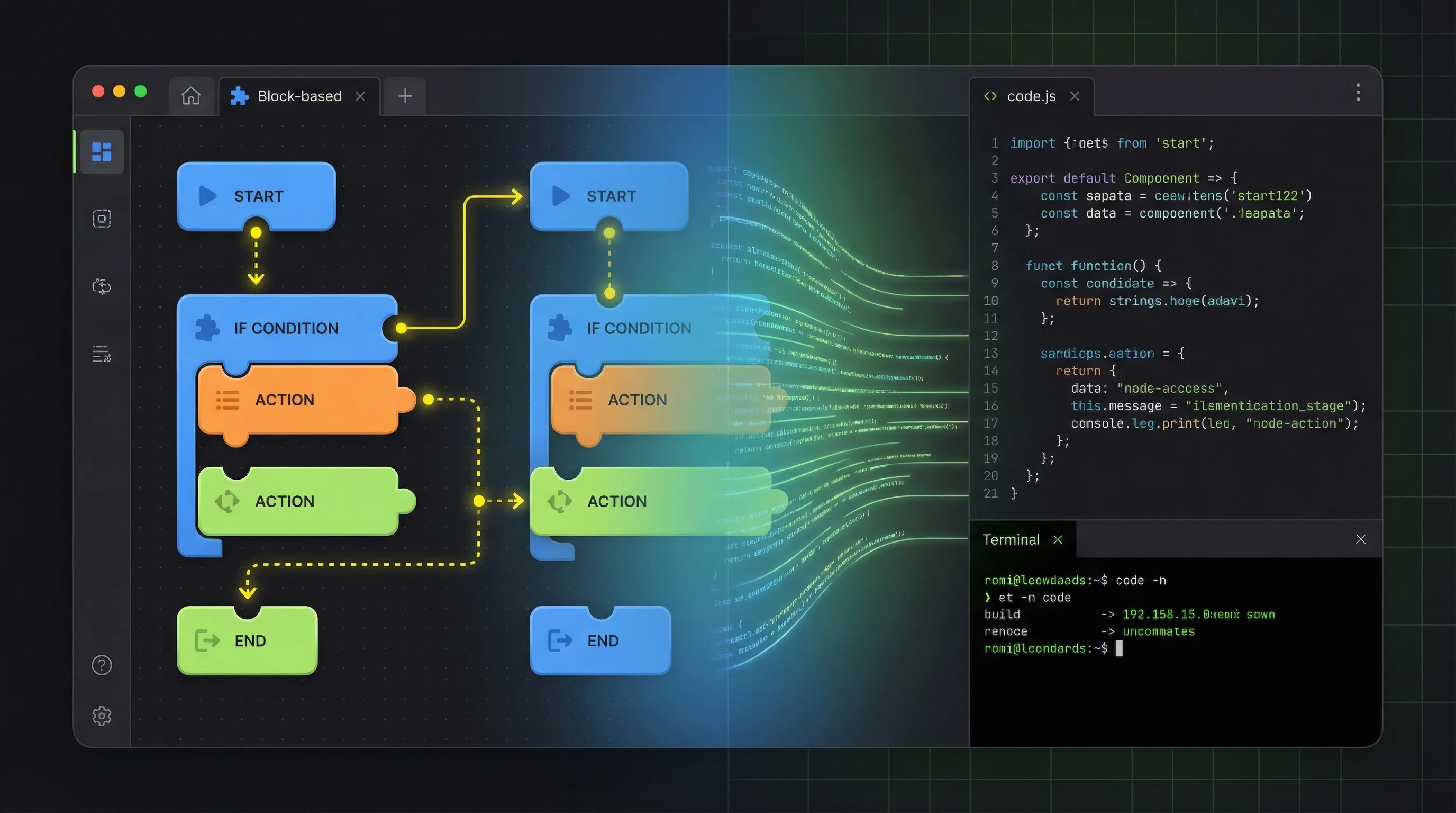Select the code.js tab

[x=1032, y=96]
